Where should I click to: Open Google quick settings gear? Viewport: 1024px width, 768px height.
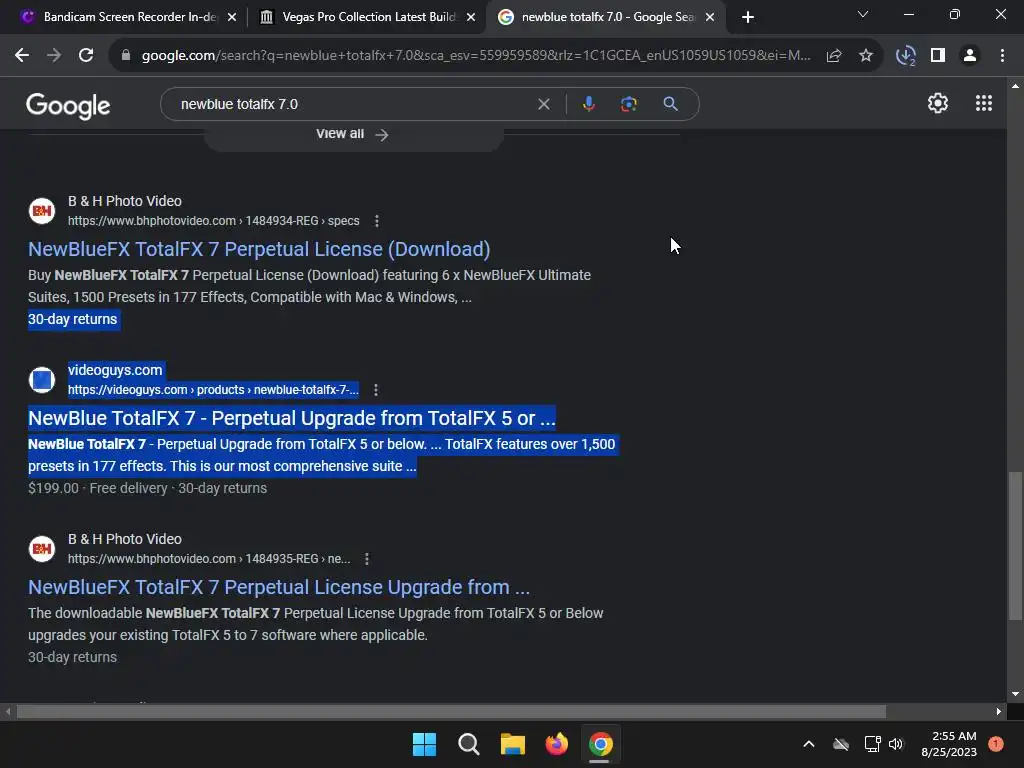(938, 103)
